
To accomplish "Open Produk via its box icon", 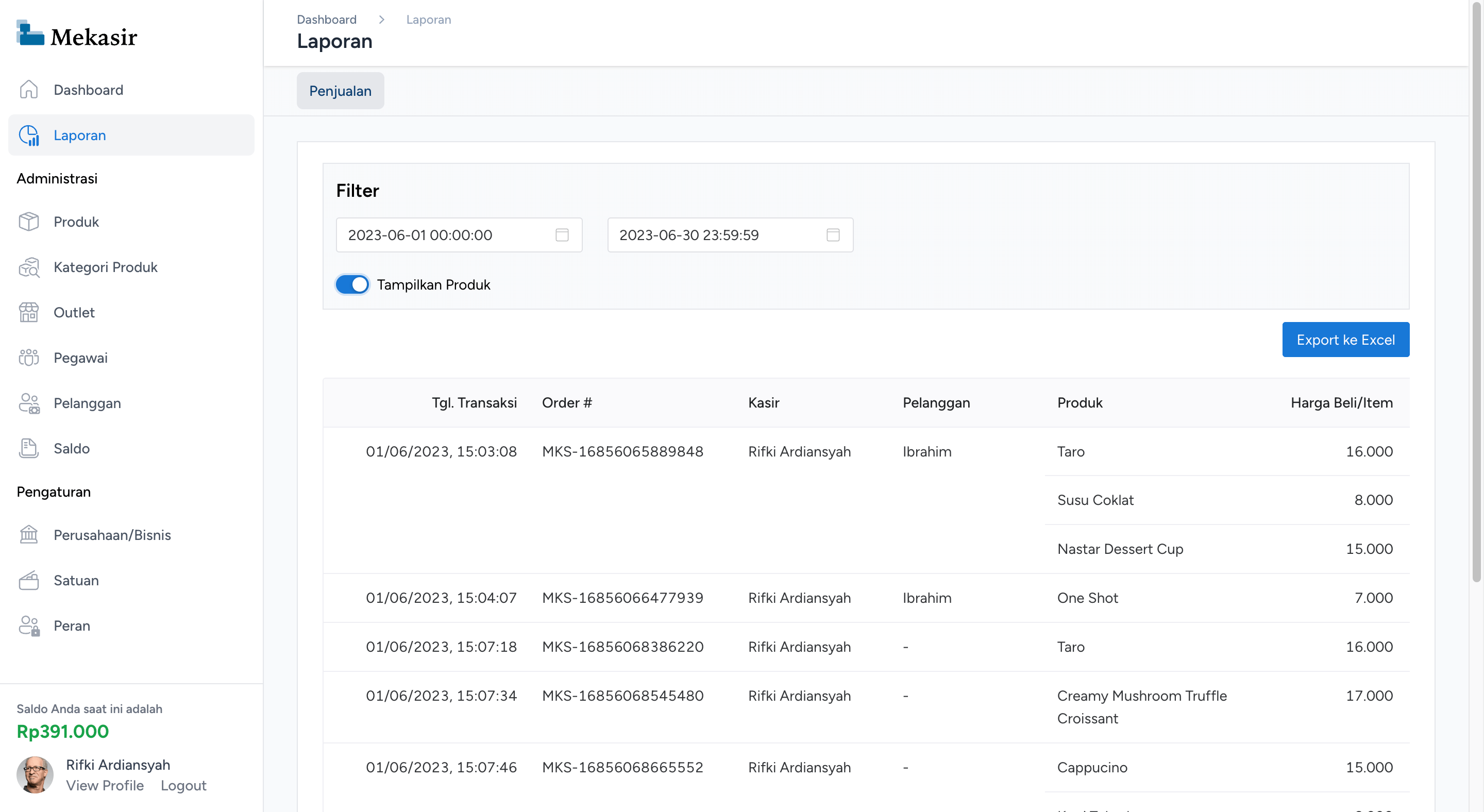I will click(28, 222).
